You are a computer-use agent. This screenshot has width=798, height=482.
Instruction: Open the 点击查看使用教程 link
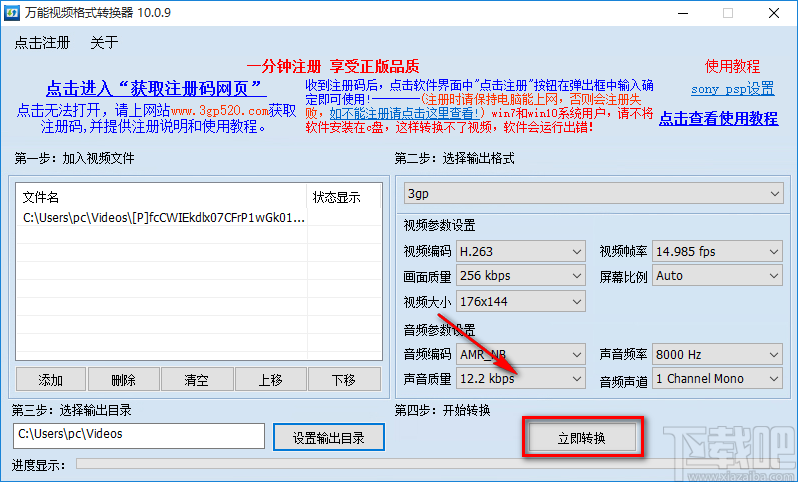coord(719,119)
